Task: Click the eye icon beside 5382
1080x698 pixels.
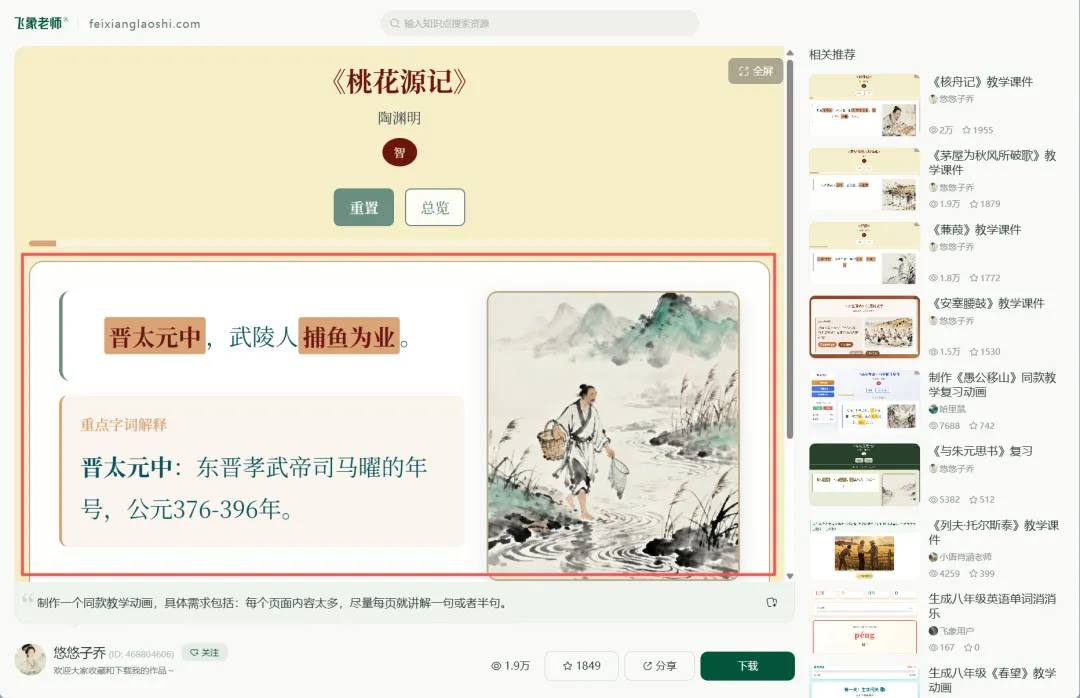Action: [x=933, y=500]
